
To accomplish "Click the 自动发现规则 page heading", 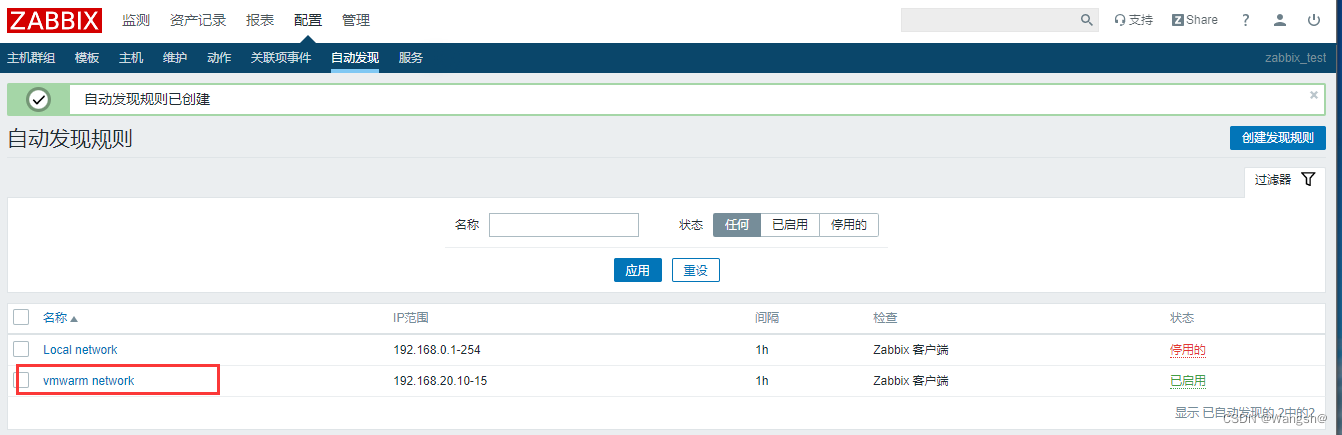I will pyautogui.click(x=70, y=138).
